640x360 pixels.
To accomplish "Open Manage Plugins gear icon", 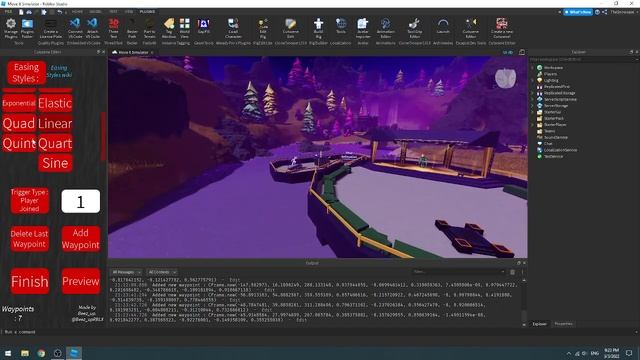I will point(11,28).
